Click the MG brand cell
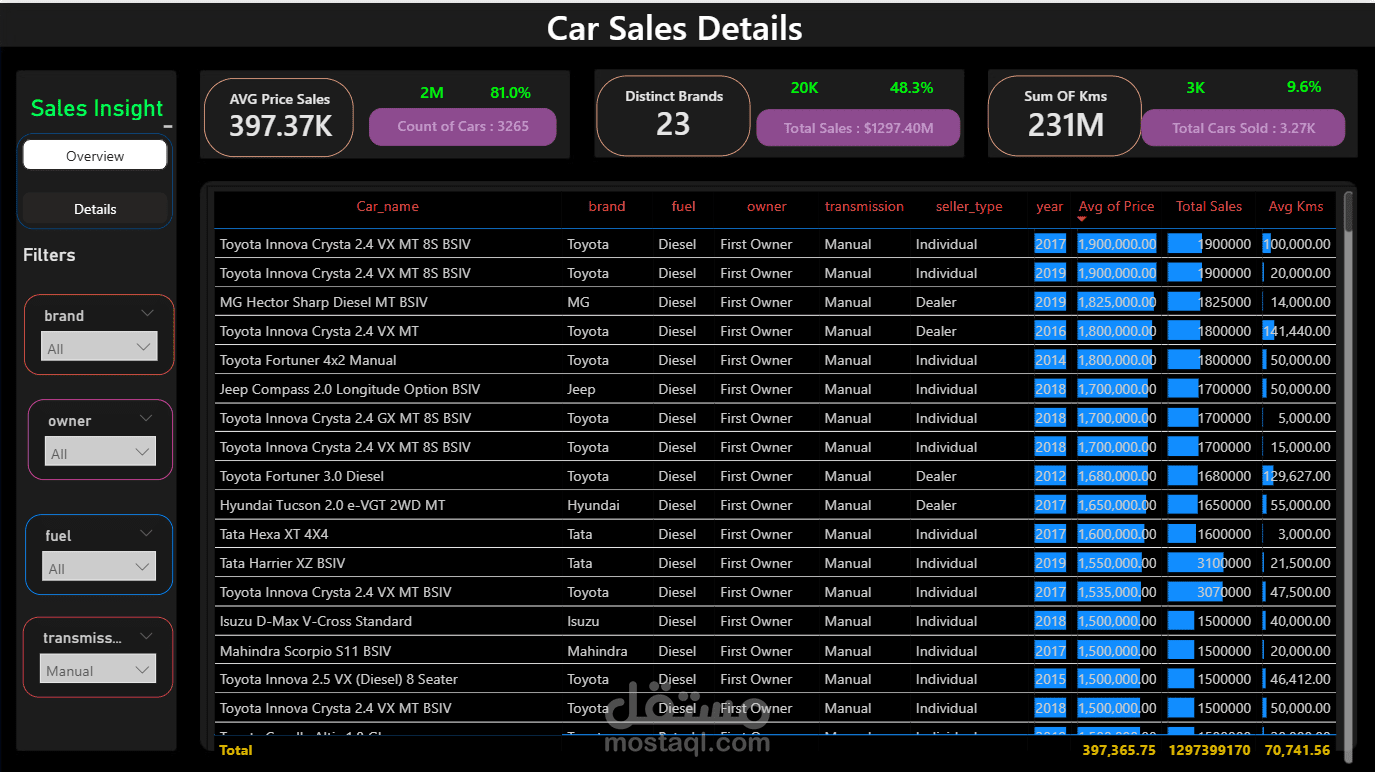 click(578, 301)
